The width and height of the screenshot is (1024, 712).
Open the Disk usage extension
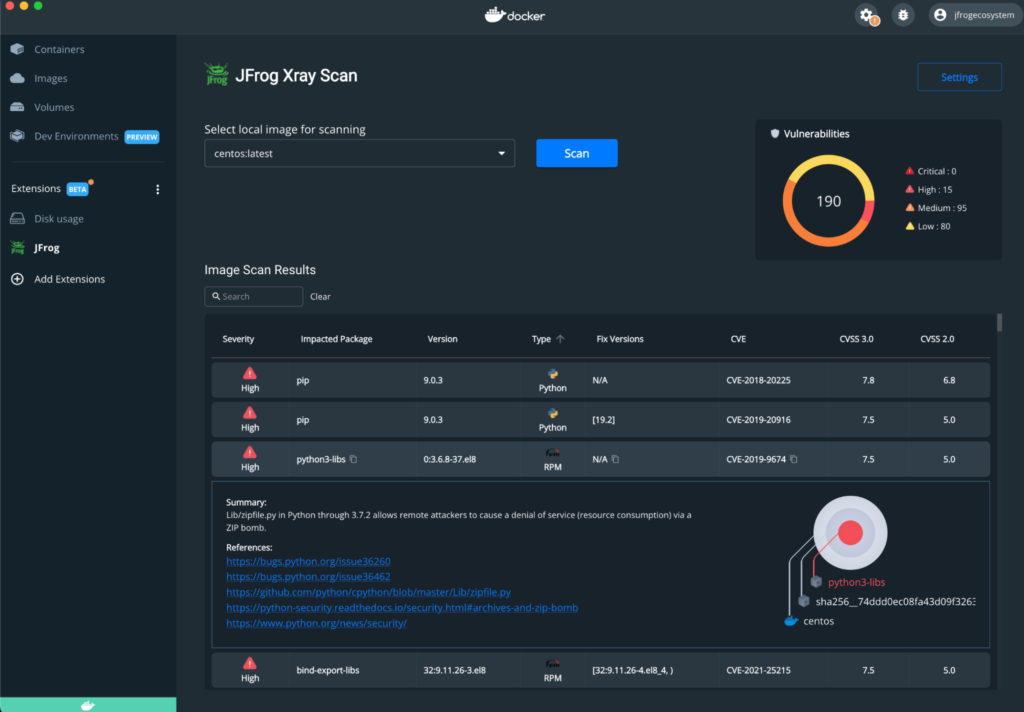[x=17, y=218]
